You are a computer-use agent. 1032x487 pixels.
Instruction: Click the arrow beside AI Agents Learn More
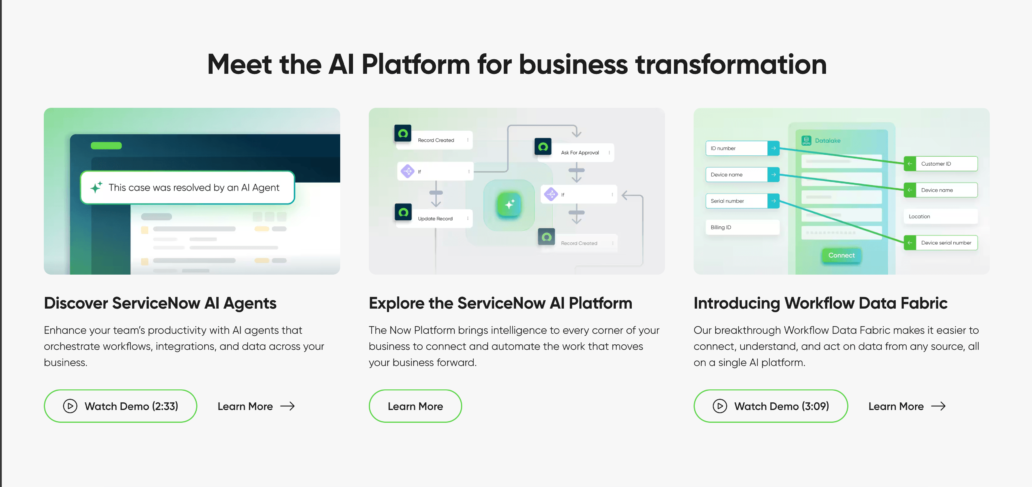tap(287, 406)
